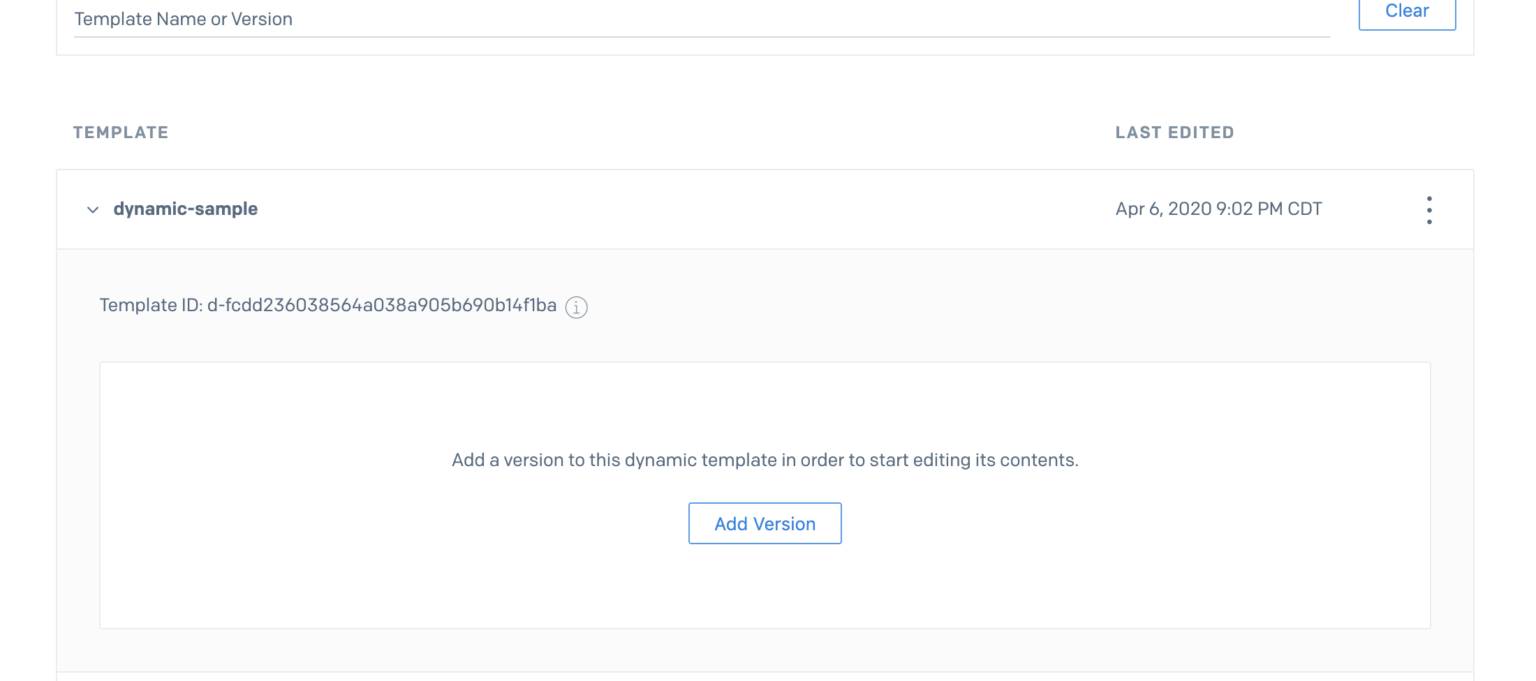Select the LAST EDITED column header
Viewport: 1536px width, 681px height.
click(x=1175, y=132)
